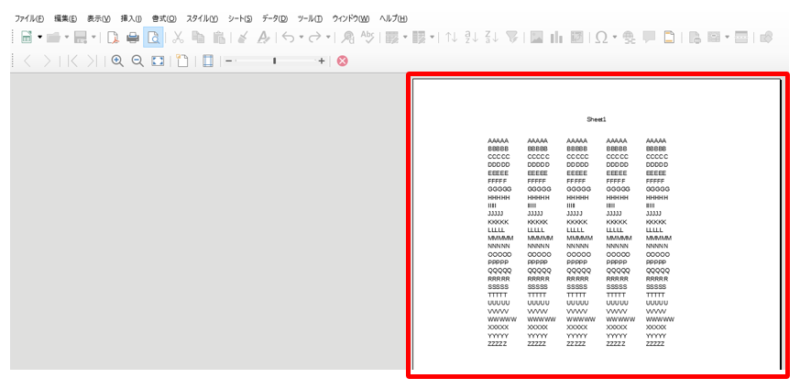Jump to the first preview page

click(x=73, y=61)
